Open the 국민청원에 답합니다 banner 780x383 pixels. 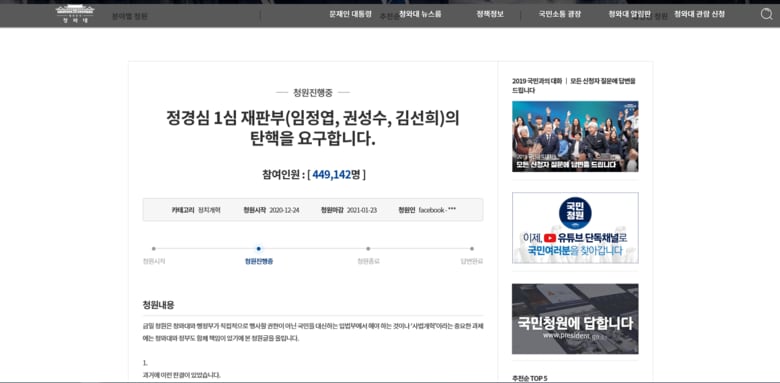575,319
